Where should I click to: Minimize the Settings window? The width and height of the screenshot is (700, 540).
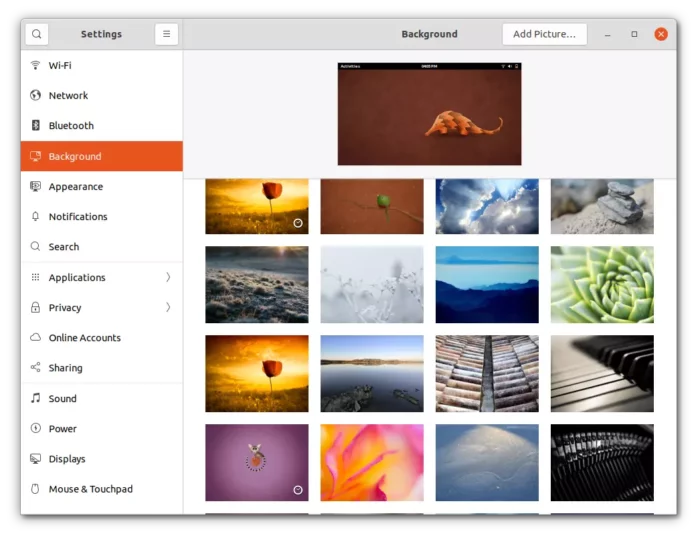pyautogui.click(x=608, y=34)
